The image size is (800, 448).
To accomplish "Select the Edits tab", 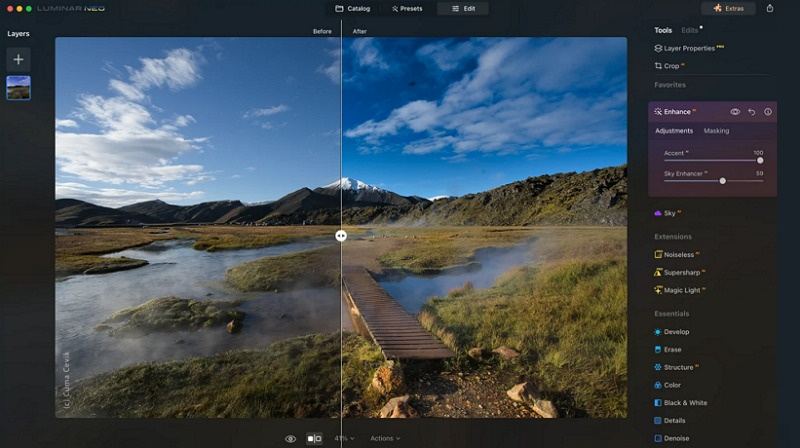I will tap(689, 30).
